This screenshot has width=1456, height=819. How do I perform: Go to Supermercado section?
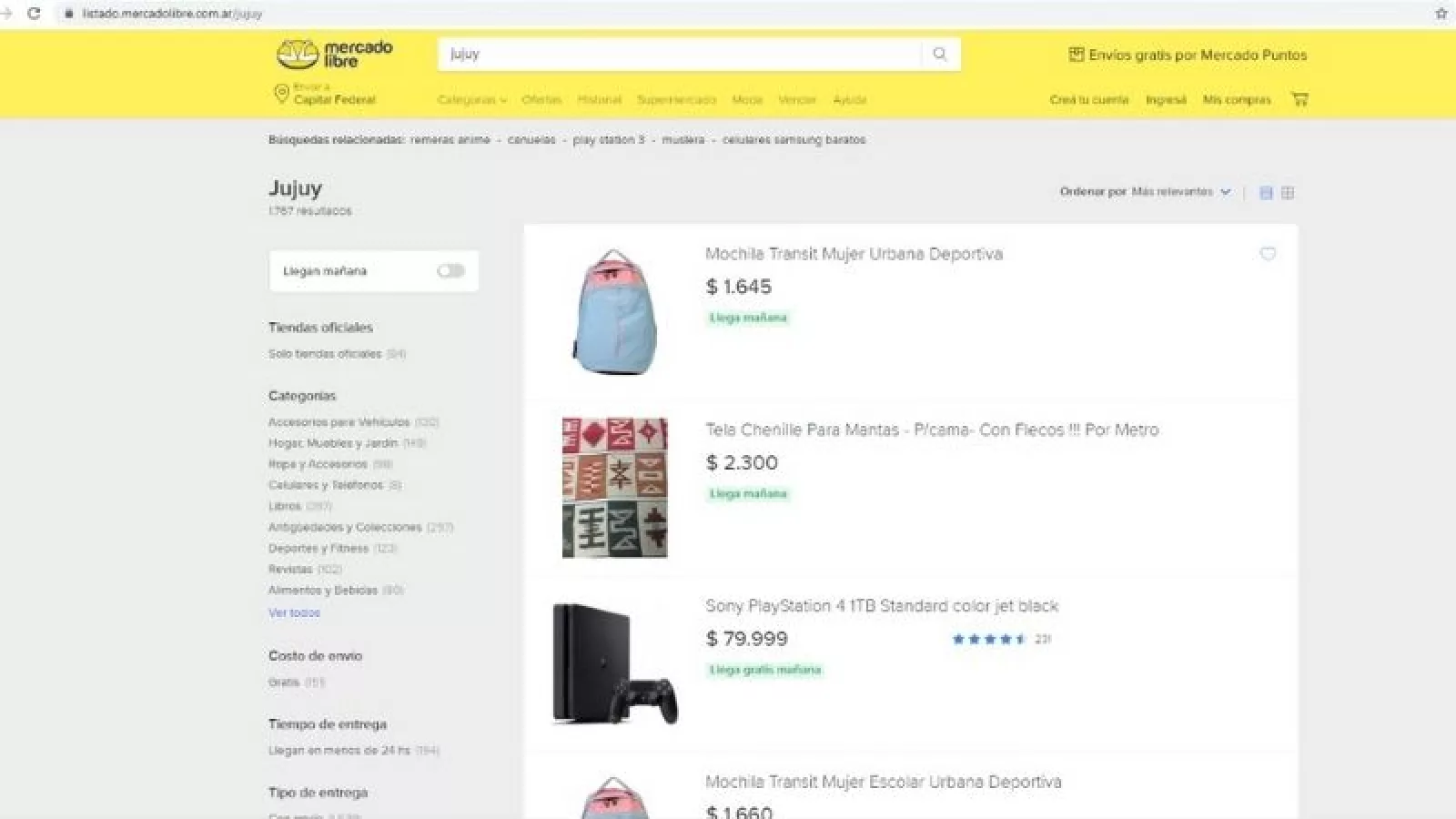point(676,100)
